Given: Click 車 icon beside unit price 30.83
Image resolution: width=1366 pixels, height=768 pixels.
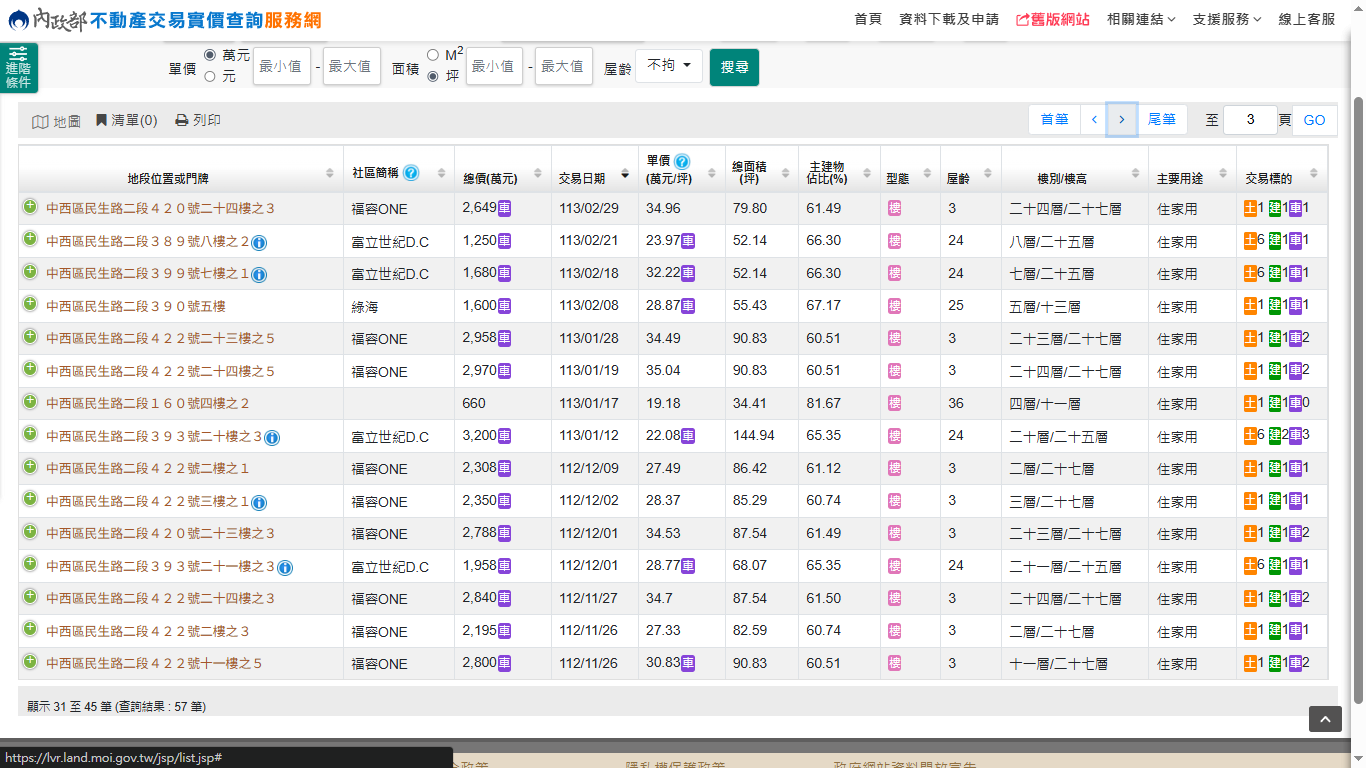Looking at the screenshot, I should pyautogui.click(x=688, y=662).
